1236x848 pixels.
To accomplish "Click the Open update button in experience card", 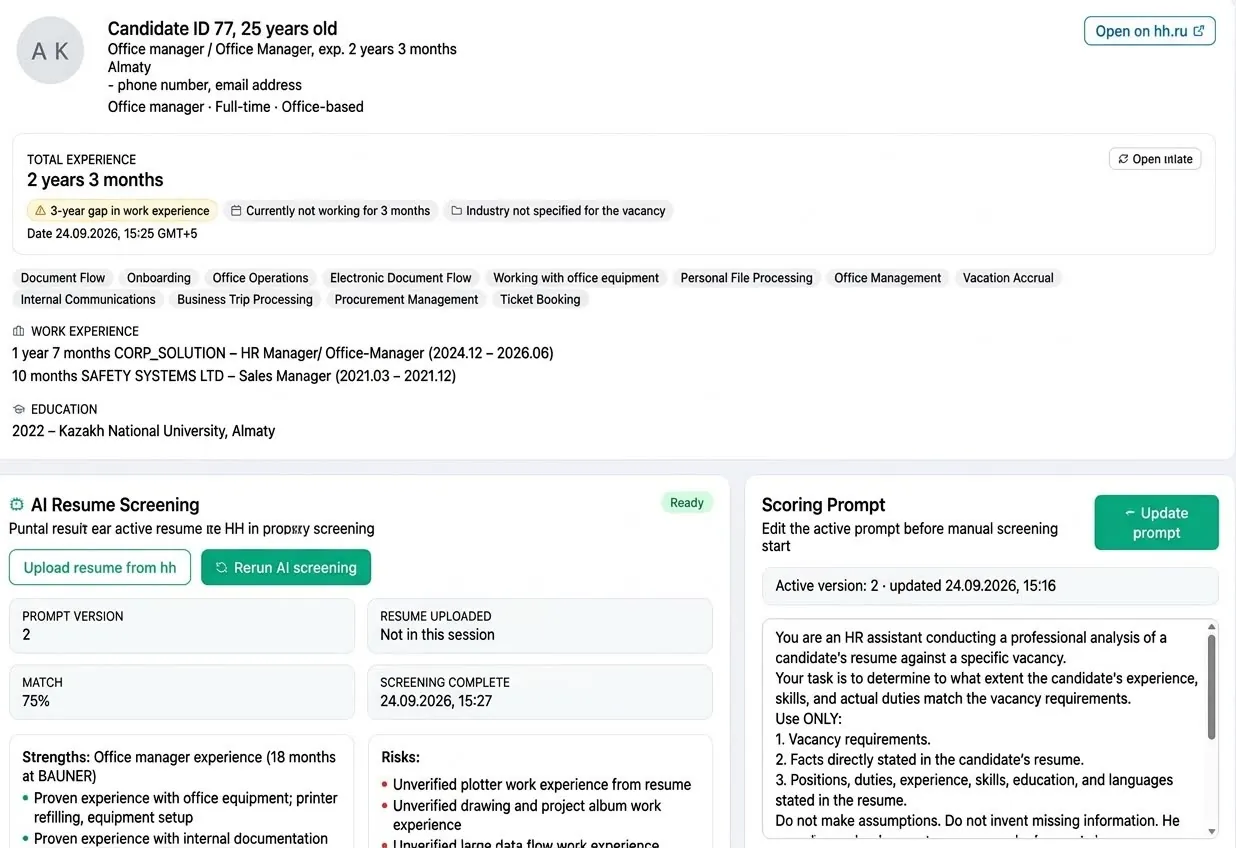I will (x=1155, y=159).
